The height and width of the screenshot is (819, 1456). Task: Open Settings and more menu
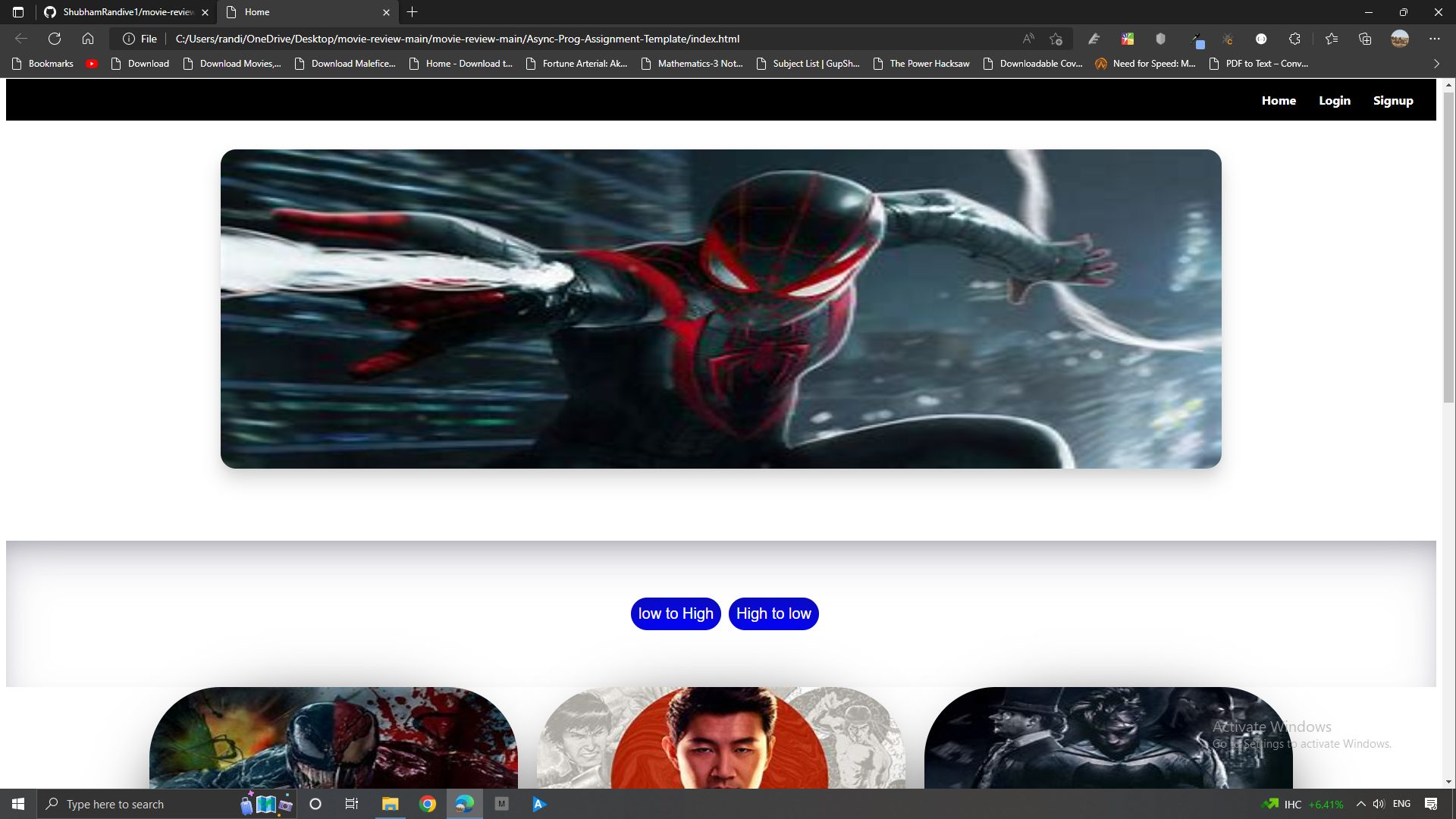pyautogui.click(x=1435, y=39)
